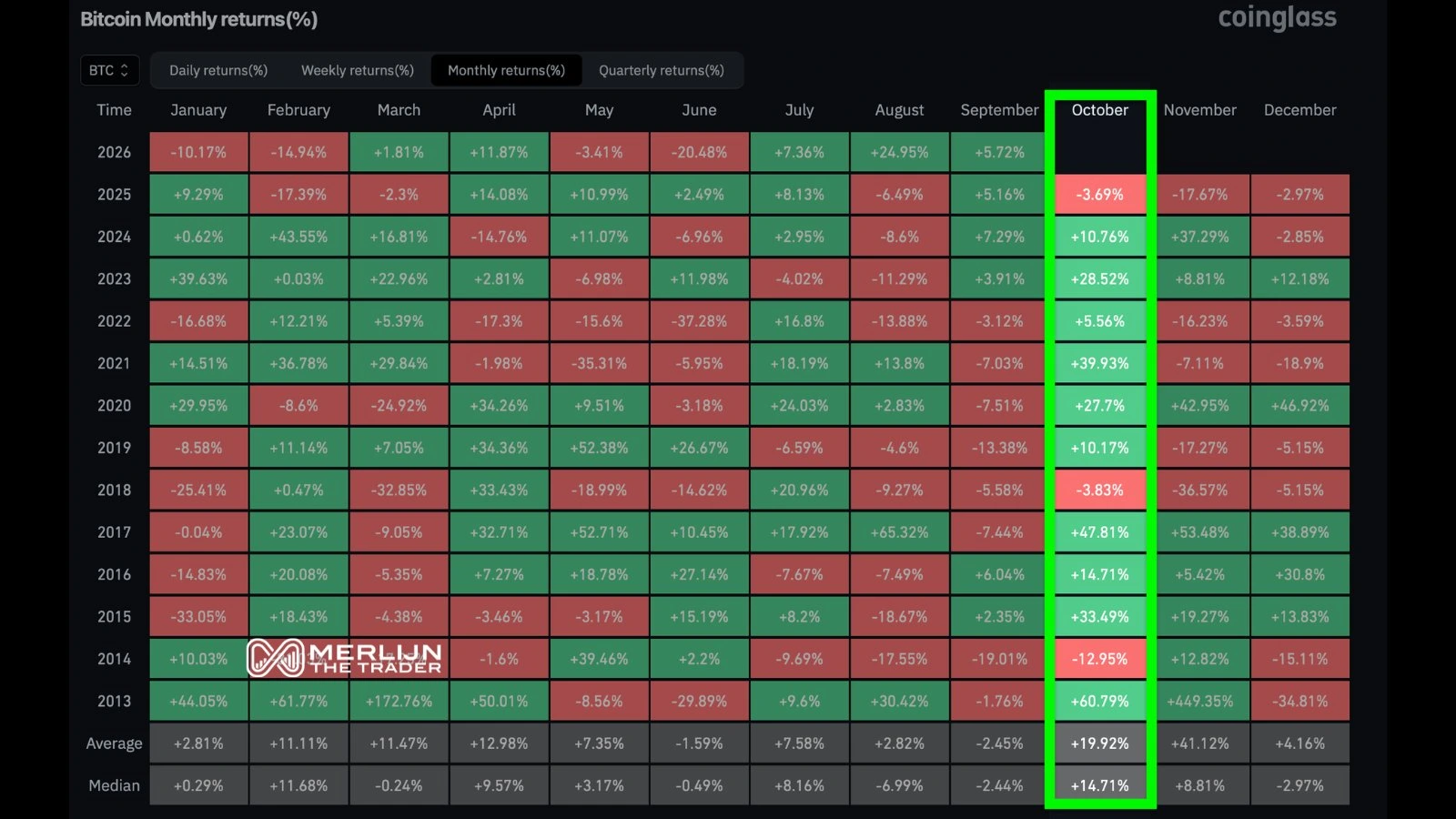Switch to Quarterly returns(%) tab
The height and width of the screenshot is (819, 1456).
[x=662, y=70]
